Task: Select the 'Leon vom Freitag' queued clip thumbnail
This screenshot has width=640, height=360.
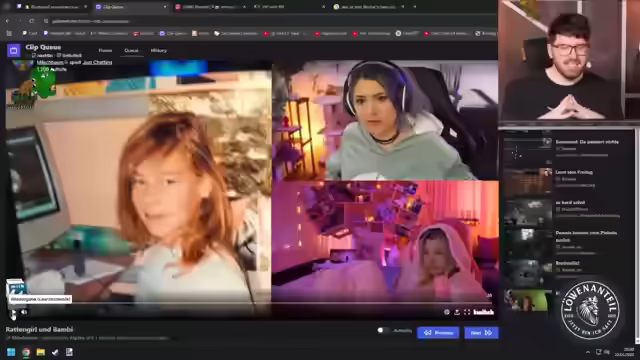Action: click(x=528, y=180)
